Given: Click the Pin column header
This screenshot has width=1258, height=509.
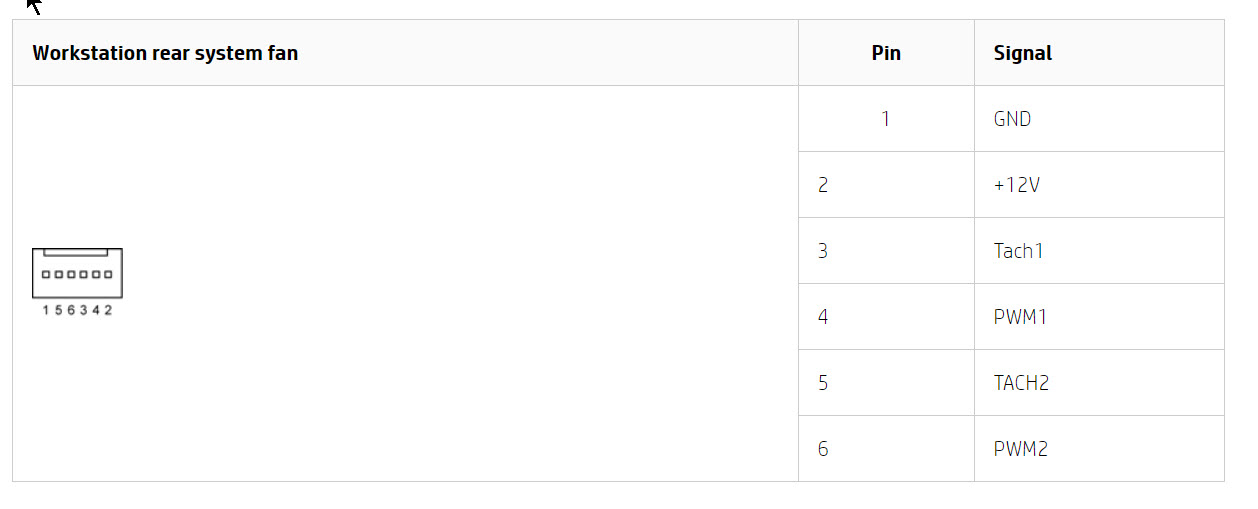Looking at the screenshot, I should (x=886, y=53).
